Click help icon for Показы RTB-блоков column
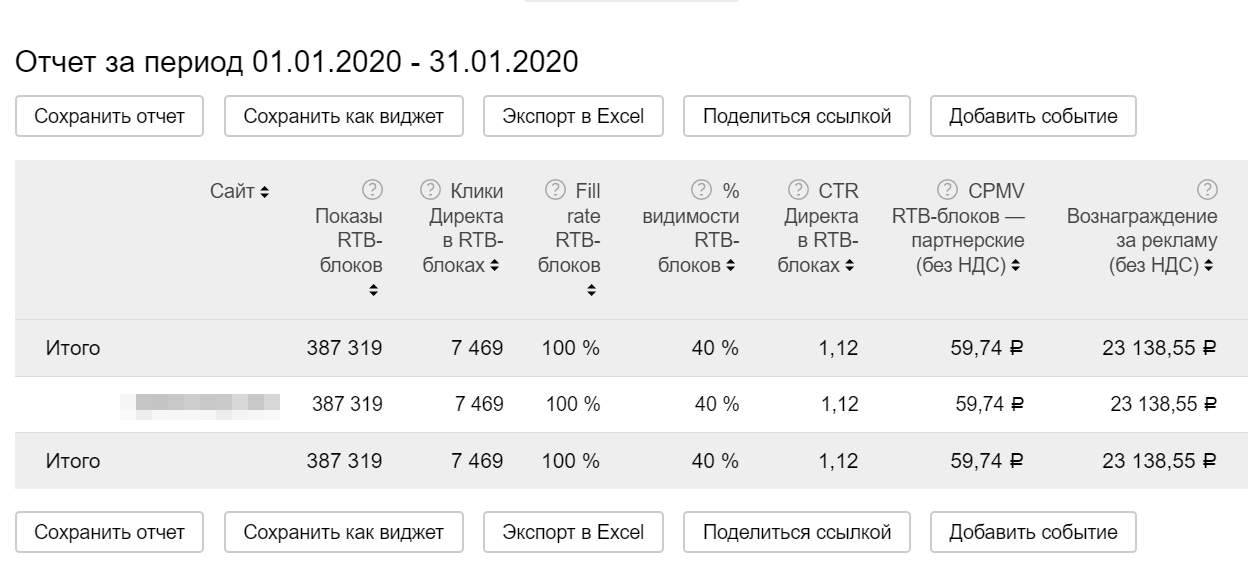Image resolution: width=1260 pixels, height=564 pixels. coord(372,190)
